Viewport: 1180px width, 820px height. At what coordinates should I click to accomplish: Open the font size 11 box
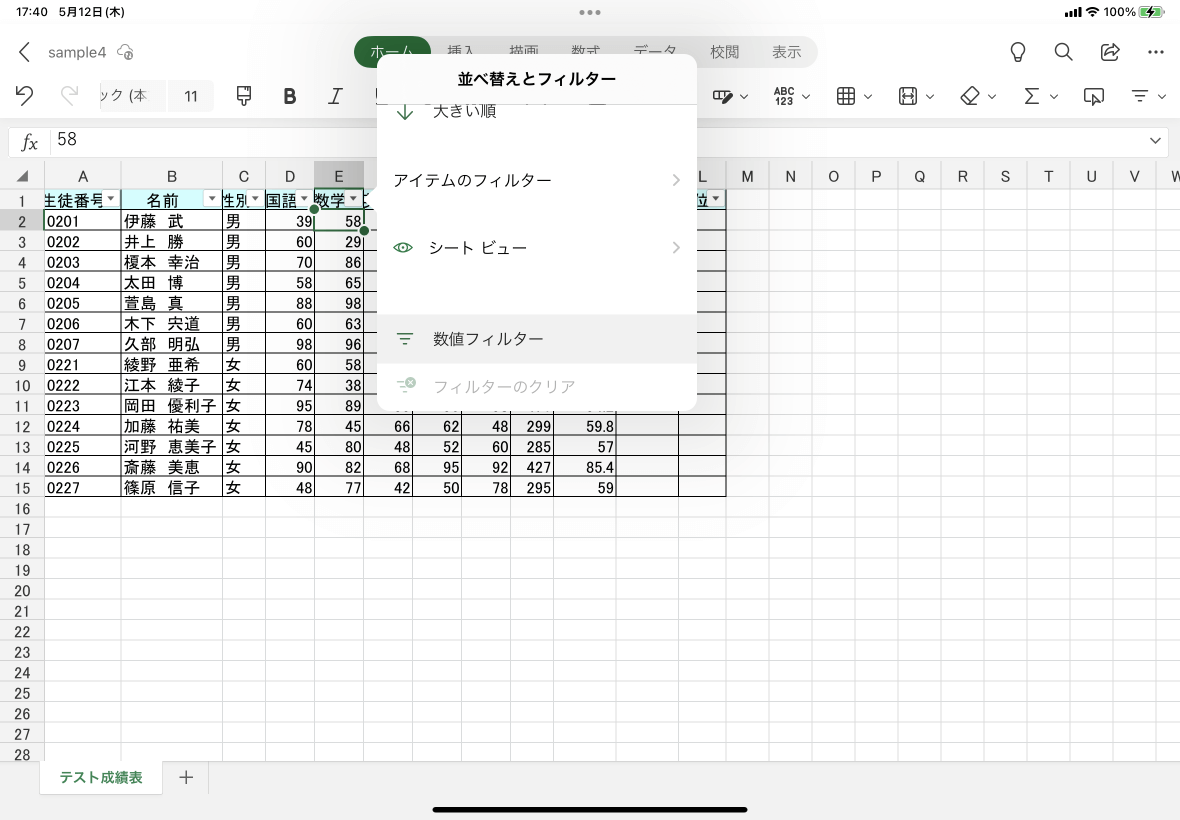pyautogui.click(x=191, y=96)
